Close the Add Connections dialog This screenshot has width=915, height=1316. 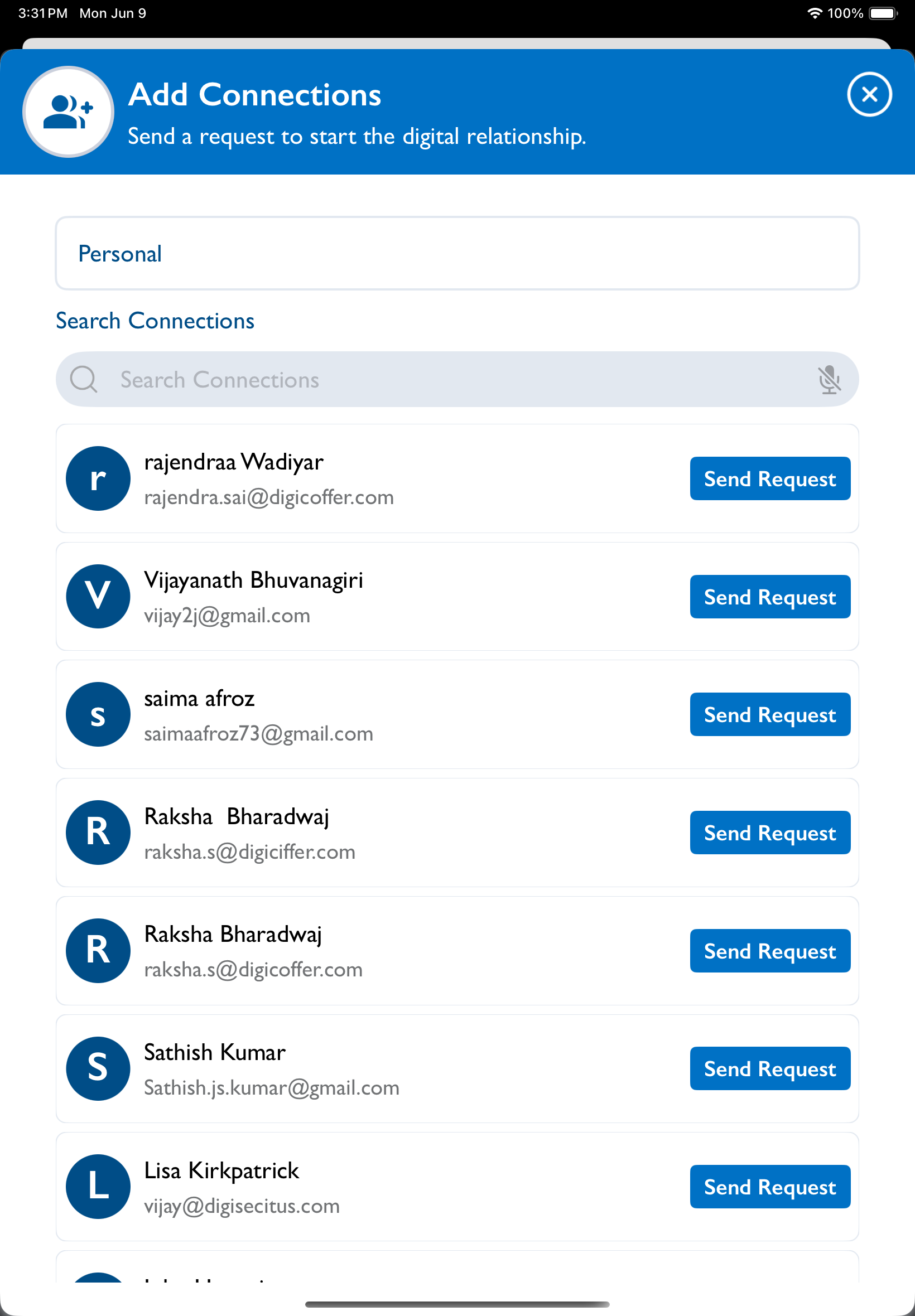pyautogui.click(x=869, y=95)
